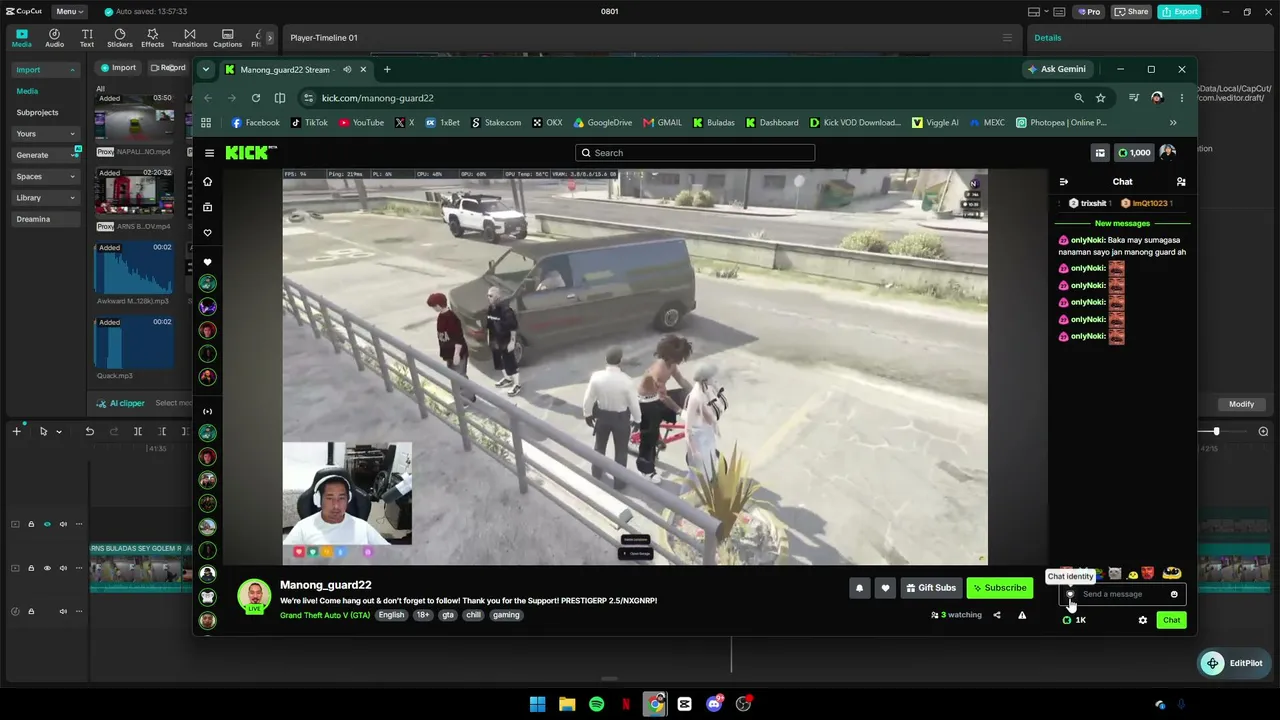
Task: Open the Effects tab in CapCut
Action: tap(152, 38)
